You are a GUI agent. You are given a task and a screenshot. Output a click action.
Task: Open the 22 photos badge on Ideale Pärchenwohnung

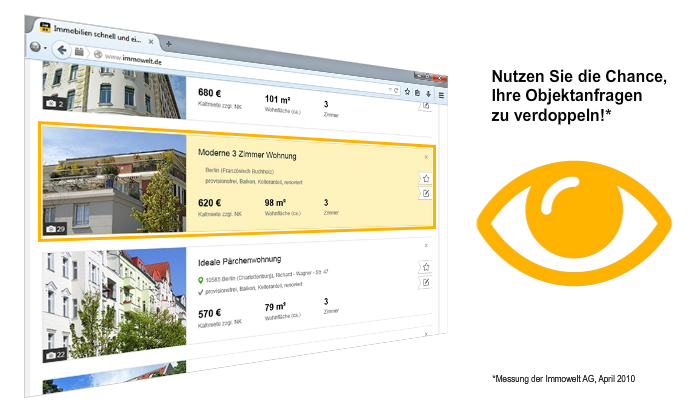(55, 355)
